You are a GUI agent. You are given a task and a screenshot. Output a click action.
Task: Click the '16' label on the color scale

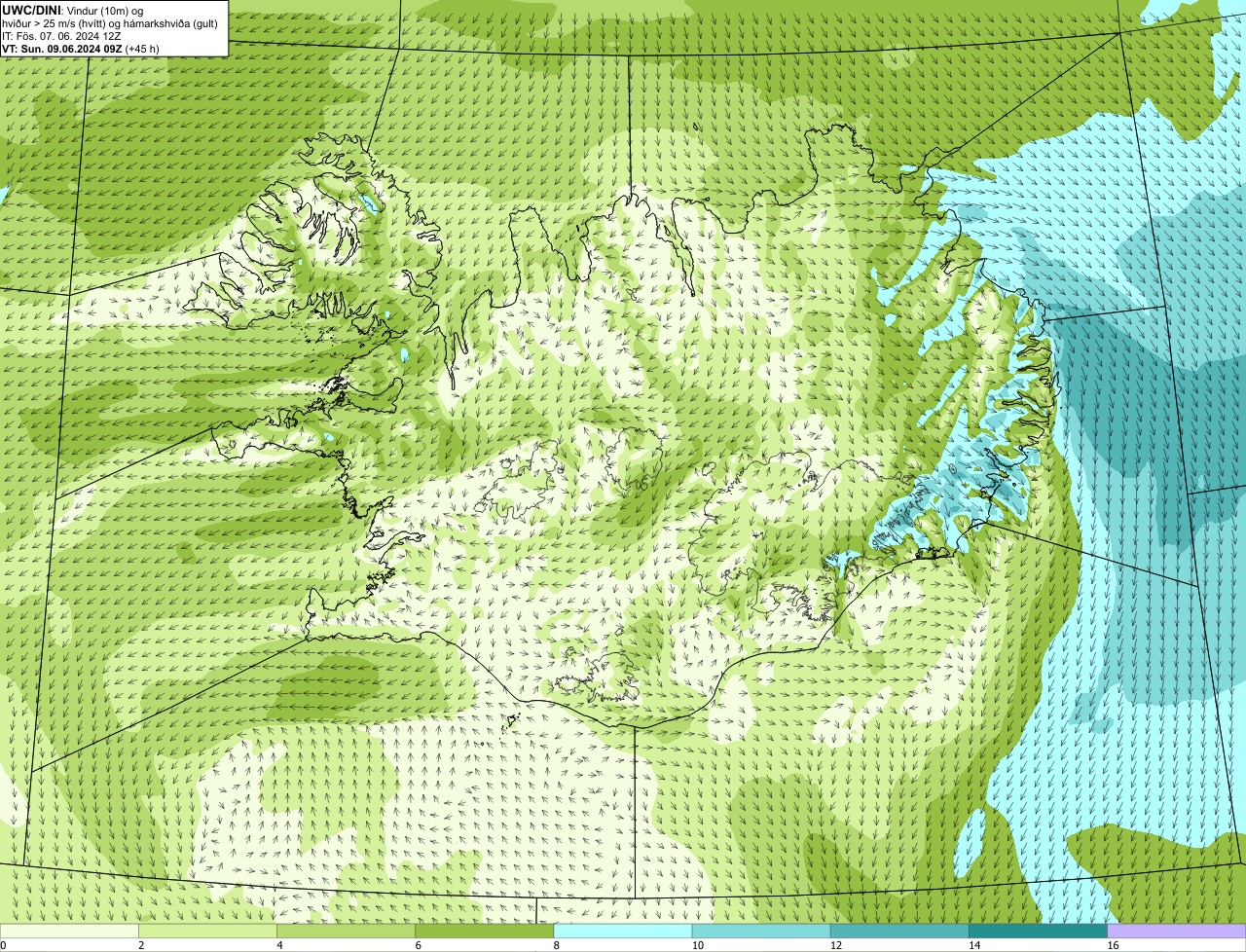point(1114,945)
